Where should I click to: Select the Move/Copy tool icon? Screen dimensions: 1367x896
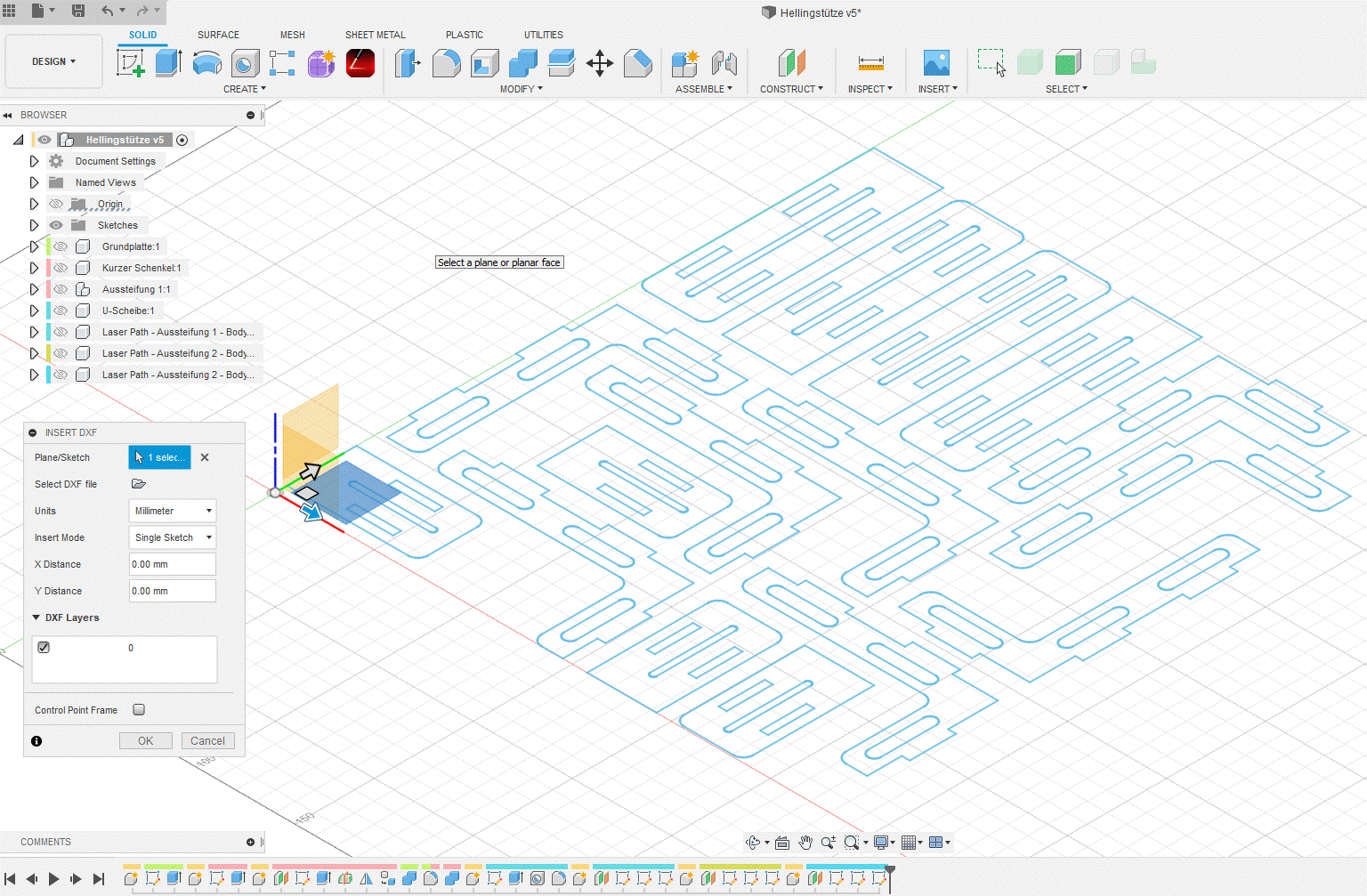[x=599, y=63]
